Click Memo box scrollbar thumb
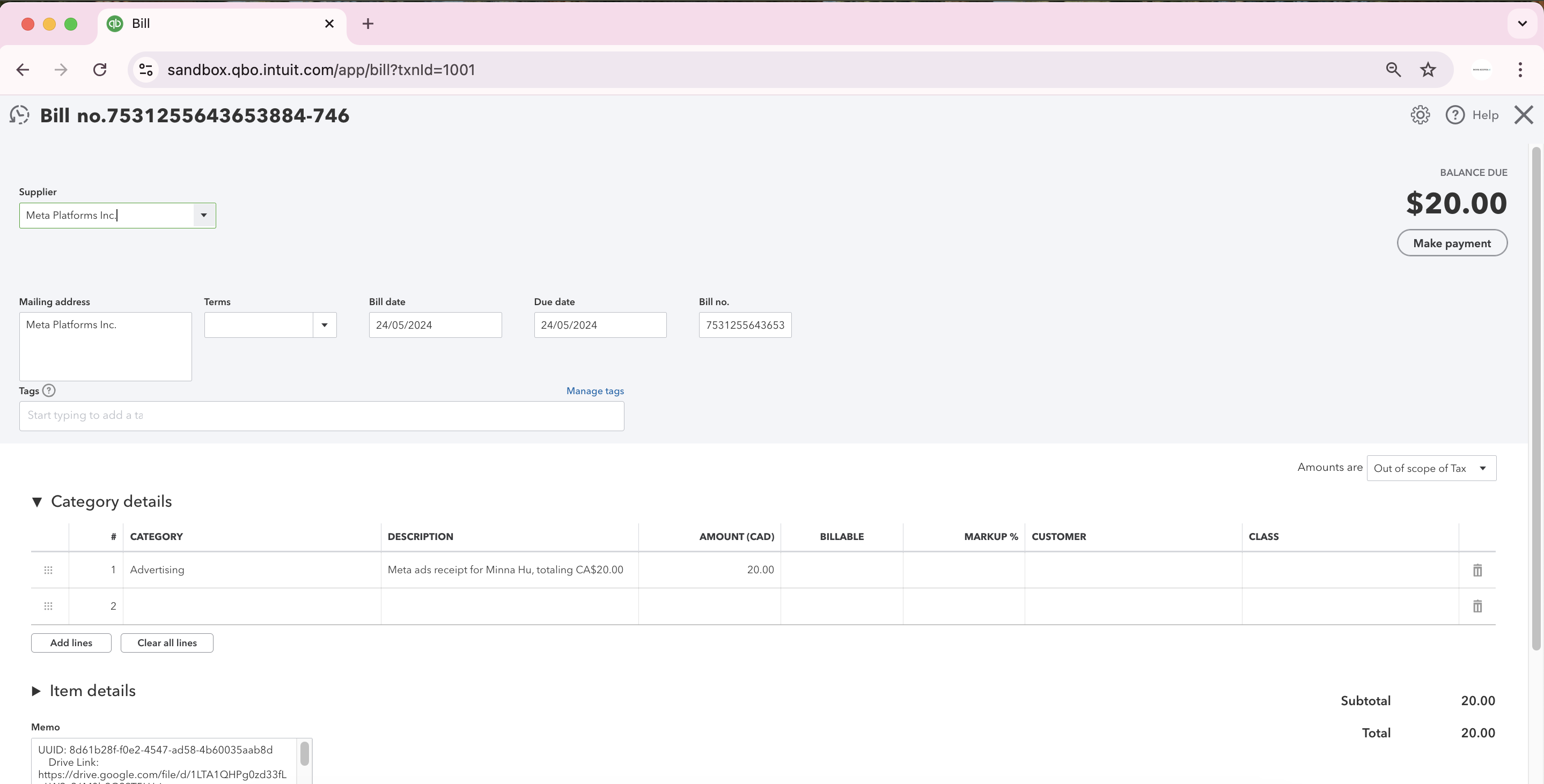This screenshot has height=784, width=1544. click(x=305, y=754)
